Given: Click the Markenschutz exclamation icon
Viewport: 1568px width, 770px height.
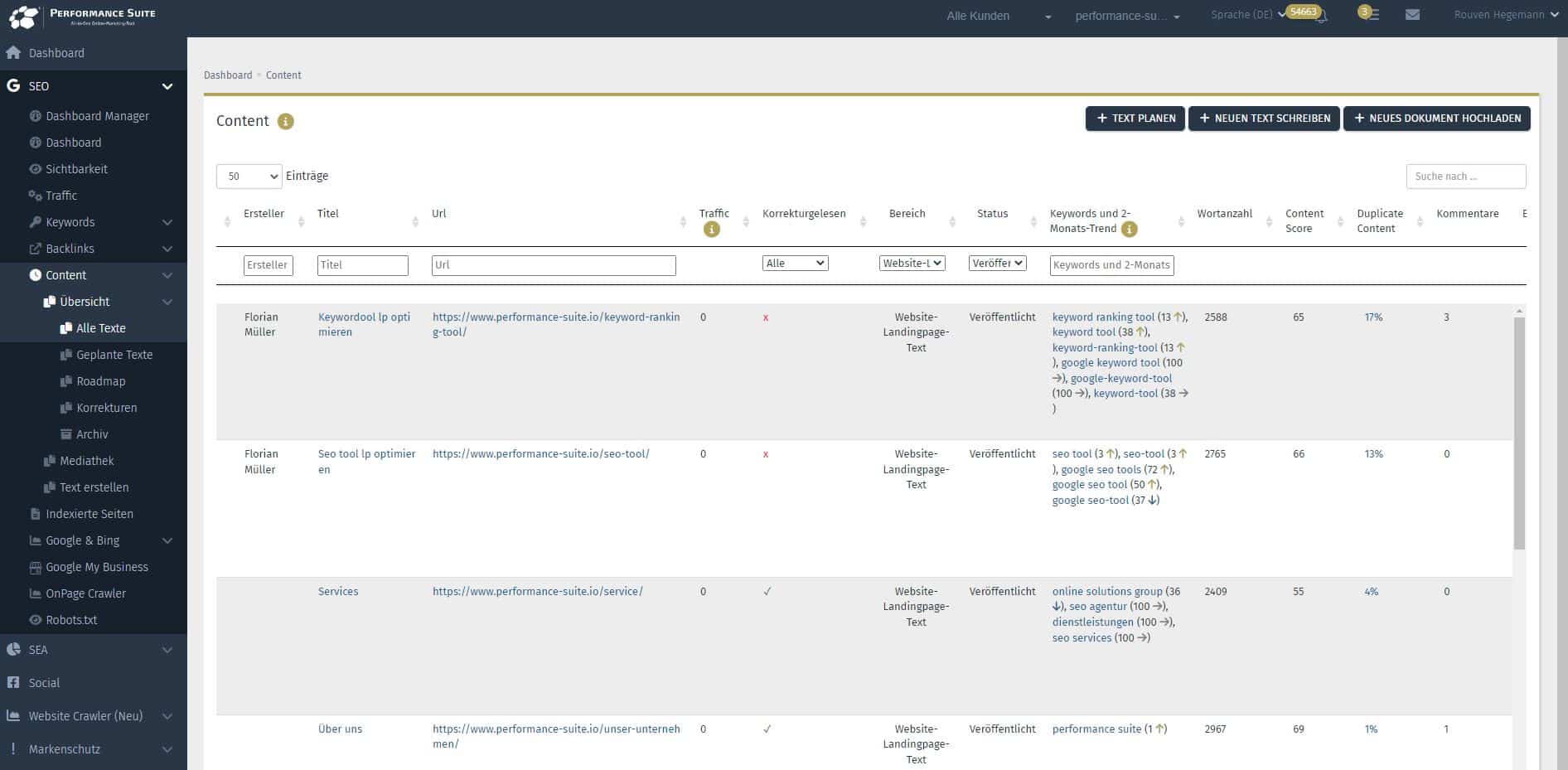Looking at the screenshot, I should [12, 749].
